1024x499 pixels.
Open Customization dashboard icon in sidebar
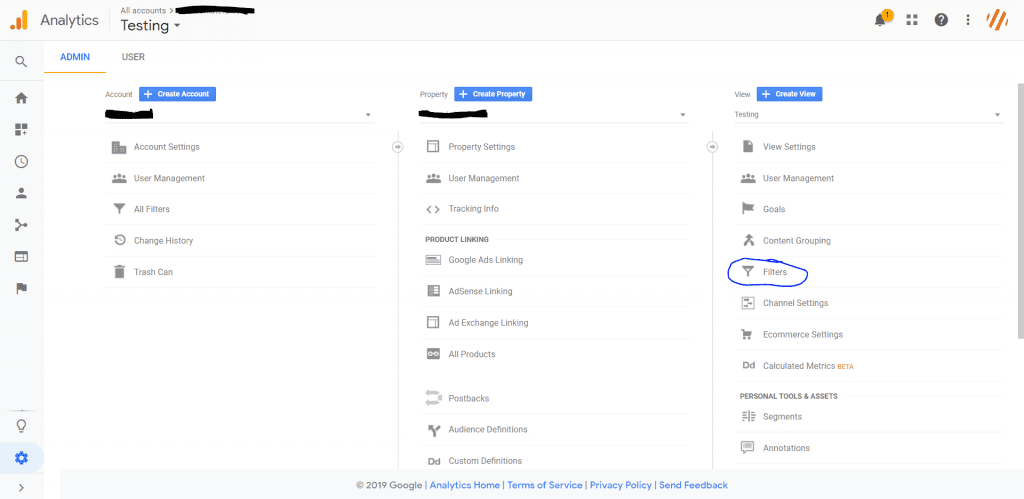point(21,130)
